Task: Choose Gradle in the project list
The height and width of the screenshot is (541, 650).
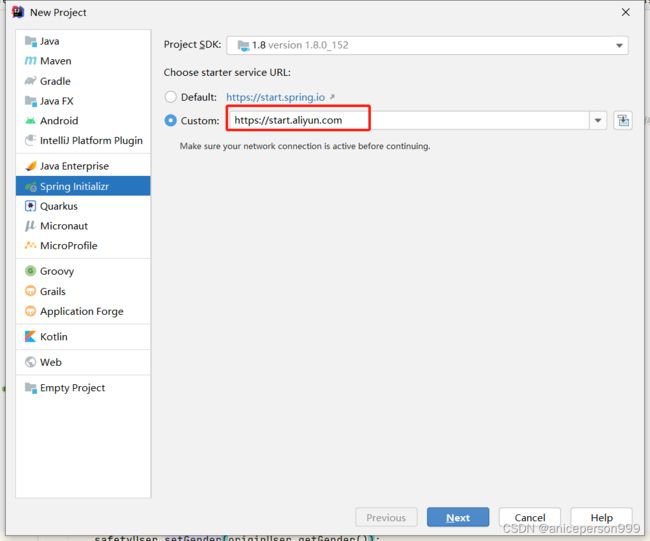Action: pos(83,81)
